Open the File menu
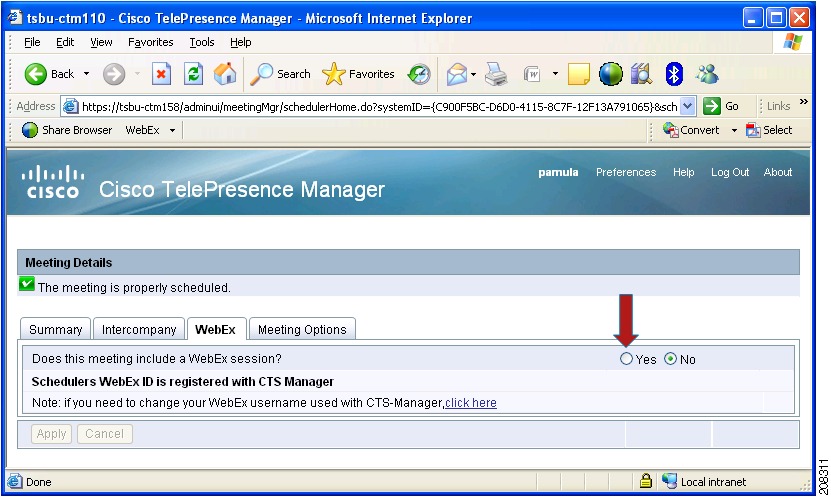 (32, 42)
